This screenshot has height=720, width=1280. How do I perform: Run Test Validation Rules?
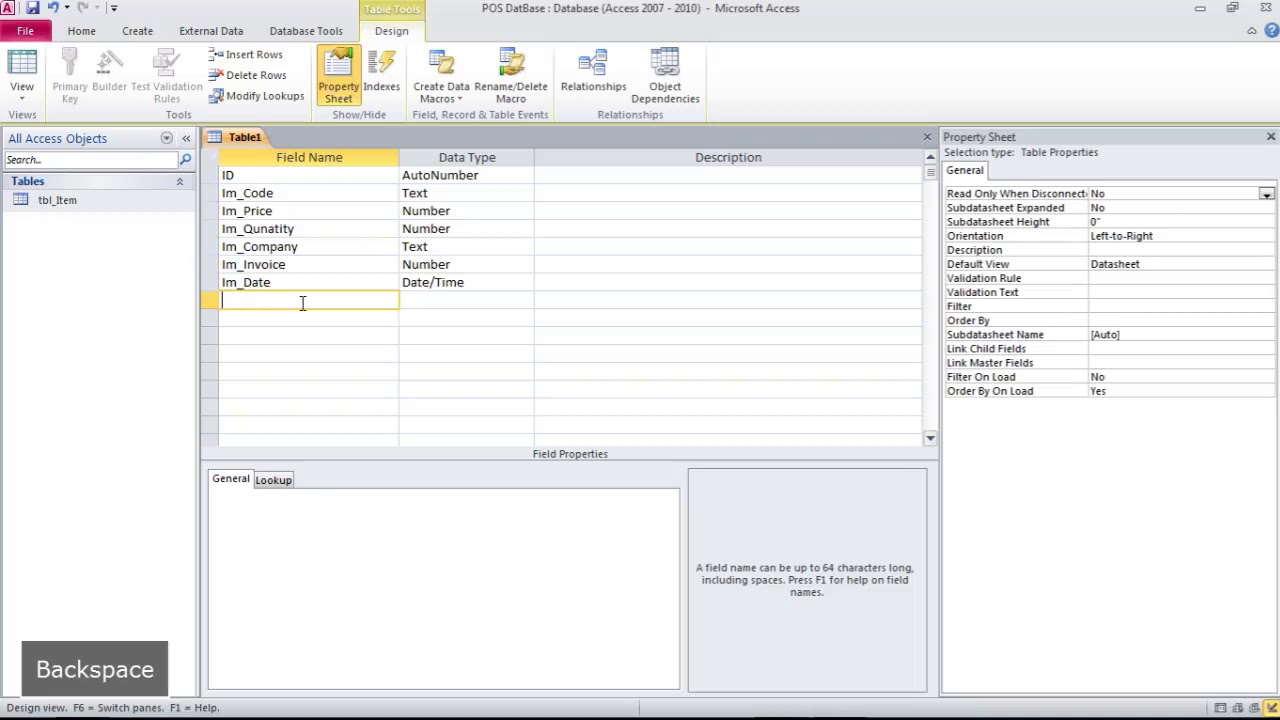[x=167, y=76]
